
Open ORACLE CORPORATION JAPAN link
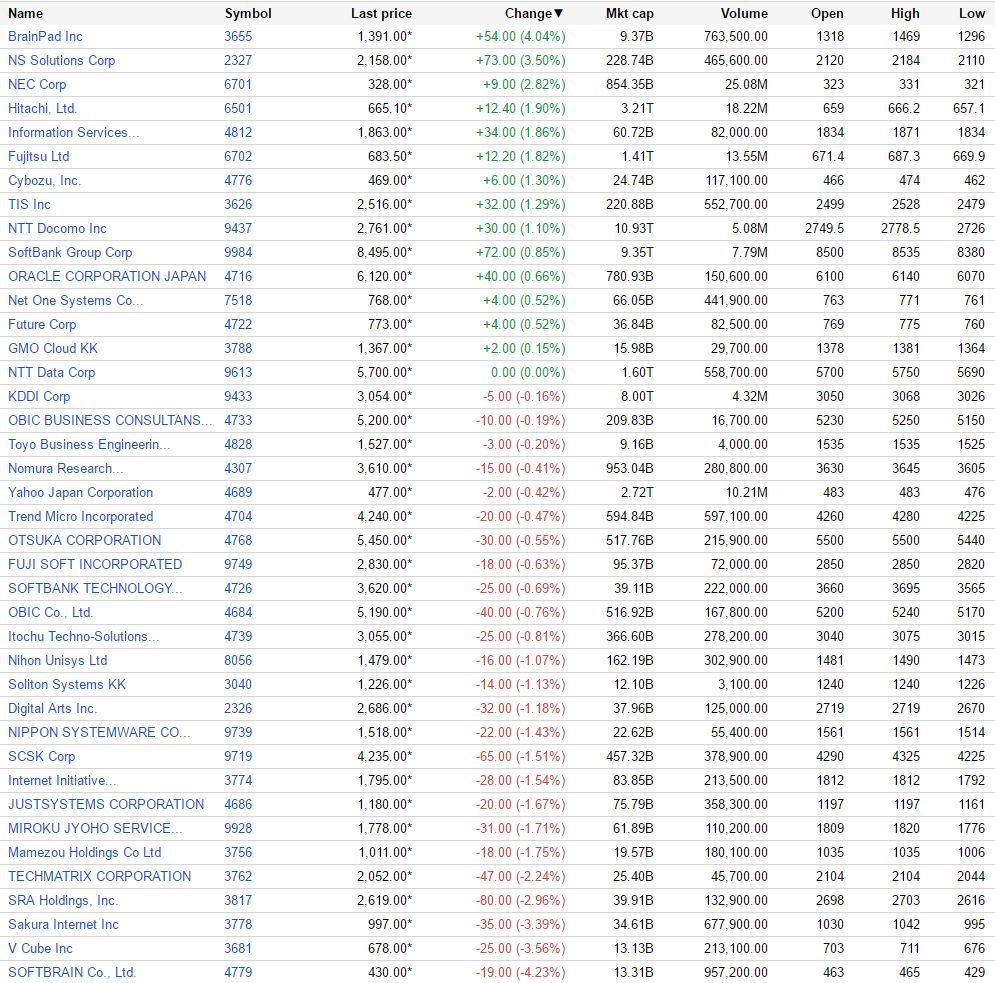pyautogui.click(x=107, y=277)
